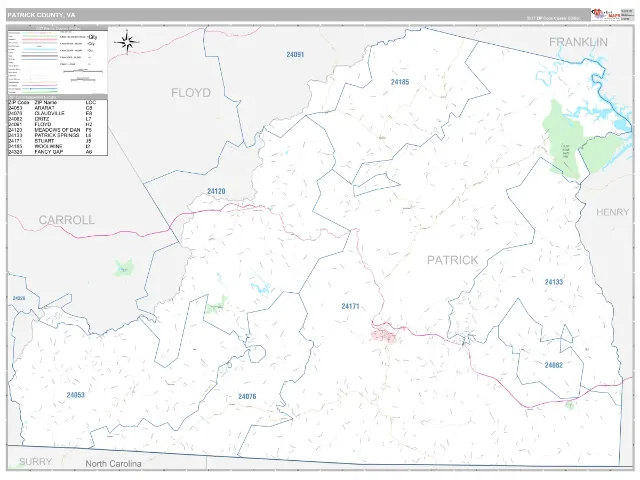Screen dimensions: 640x480
Task: Click the large FLOYD county label on map
Action: (191, 93)
